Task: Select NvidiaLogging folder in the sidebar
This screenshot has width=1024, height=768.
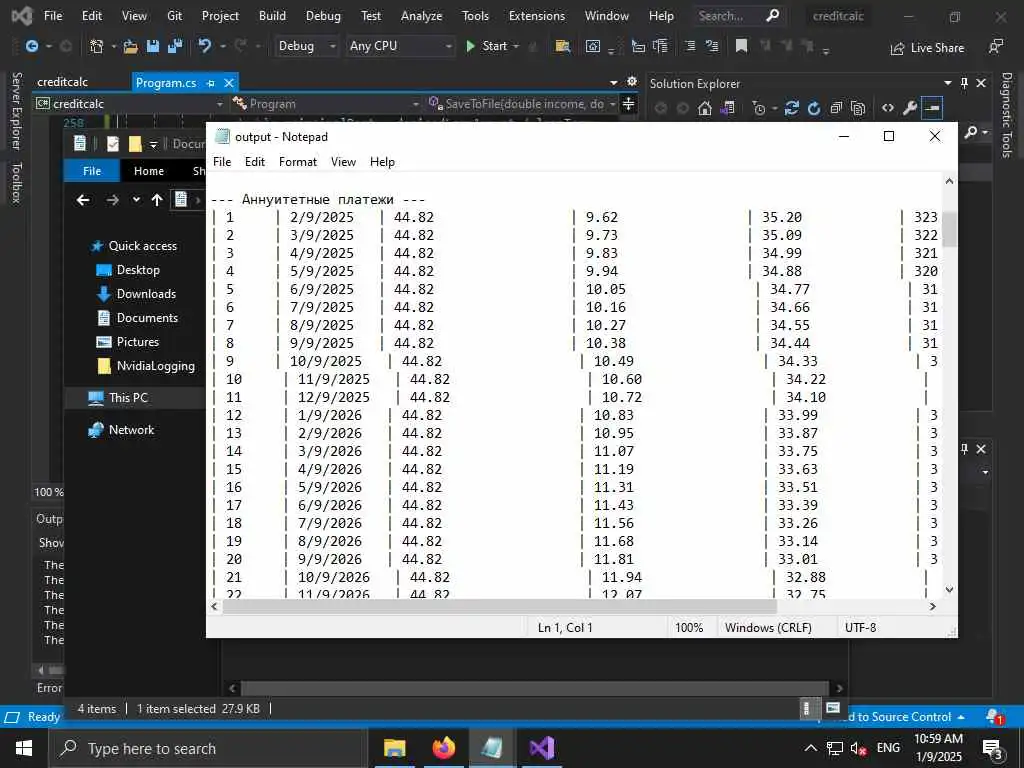Action: [146, 366]
